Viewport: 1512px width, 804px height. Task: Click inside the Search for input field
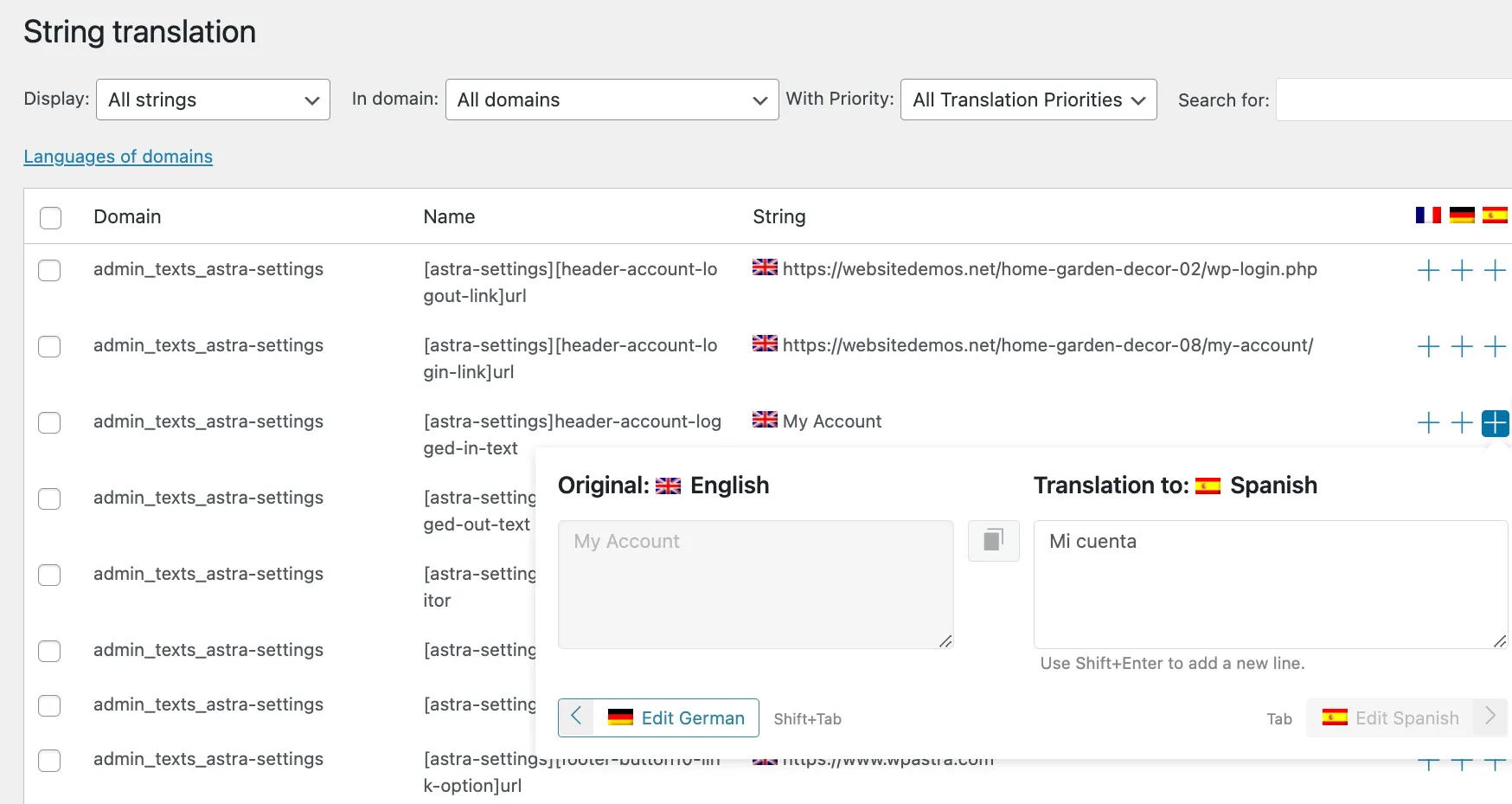tap(1393, 100)
